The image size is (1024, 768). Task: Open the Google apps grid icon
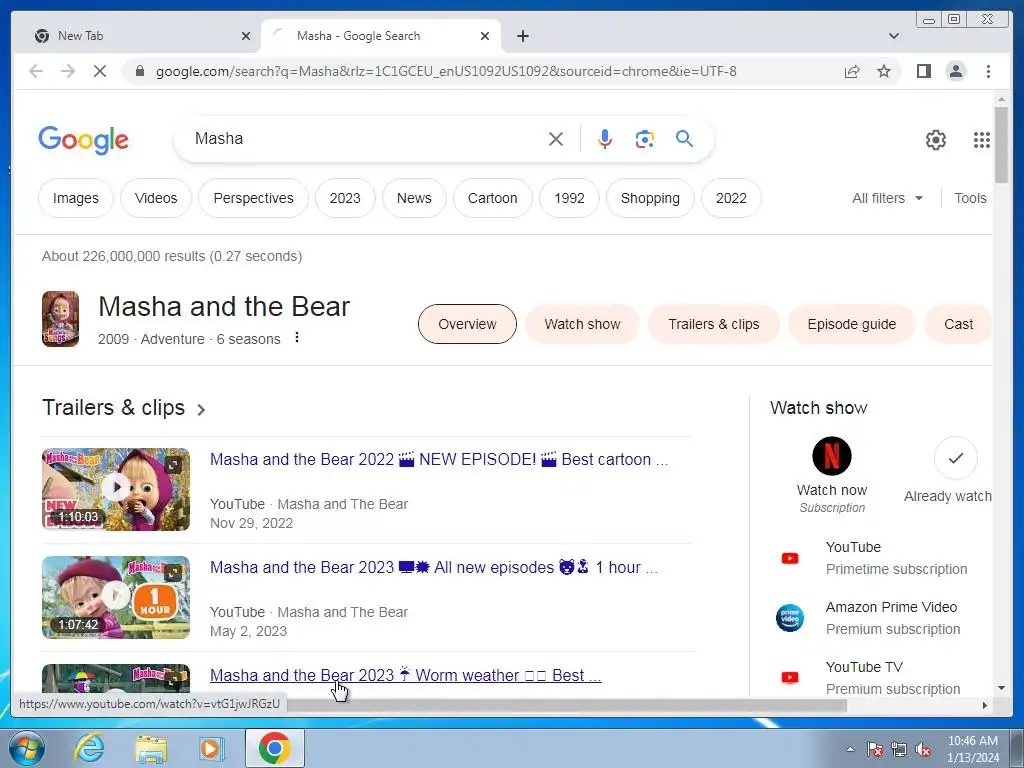pyautogui.click(x=982, y=140)
